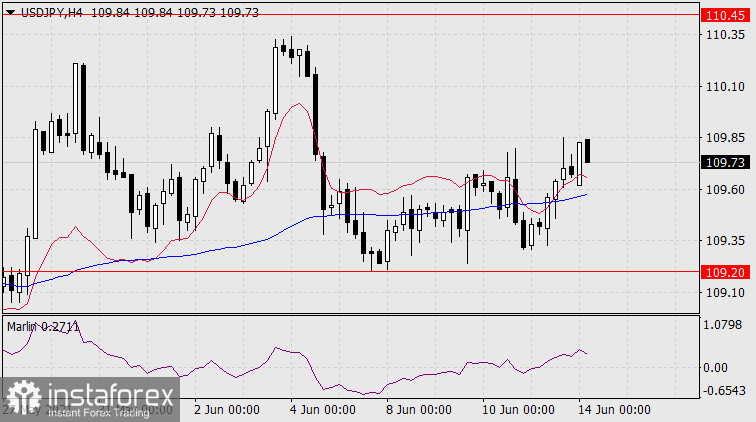The image size is (756, 422).
Task: Select the red 109.20 price level tag
Action: (723, 271)
